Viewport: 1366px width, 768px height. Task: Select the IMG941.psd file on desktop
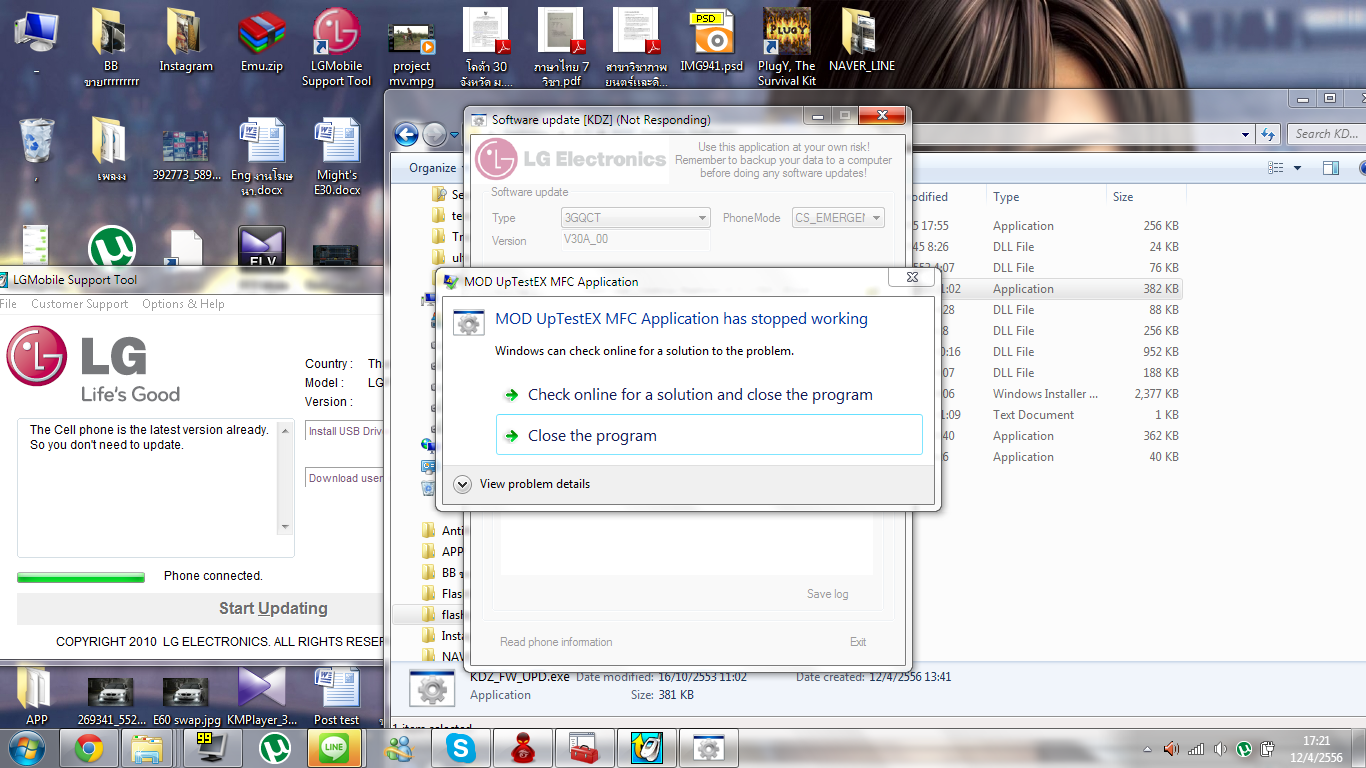(x=712, y=40)
